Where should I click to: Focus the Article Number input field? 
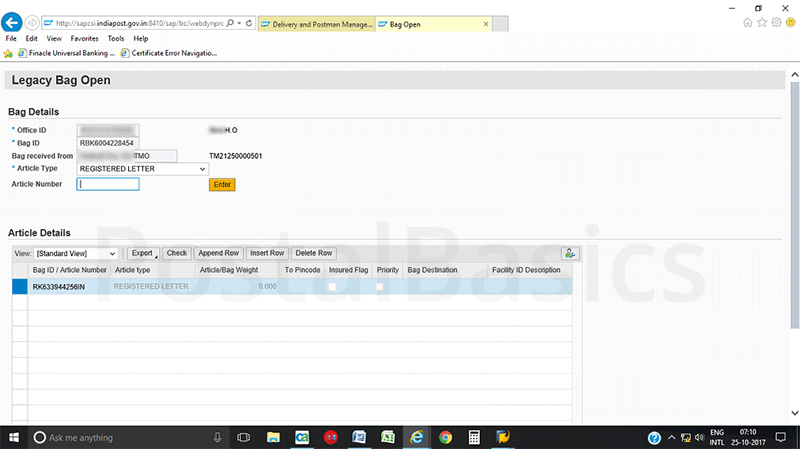109,184
